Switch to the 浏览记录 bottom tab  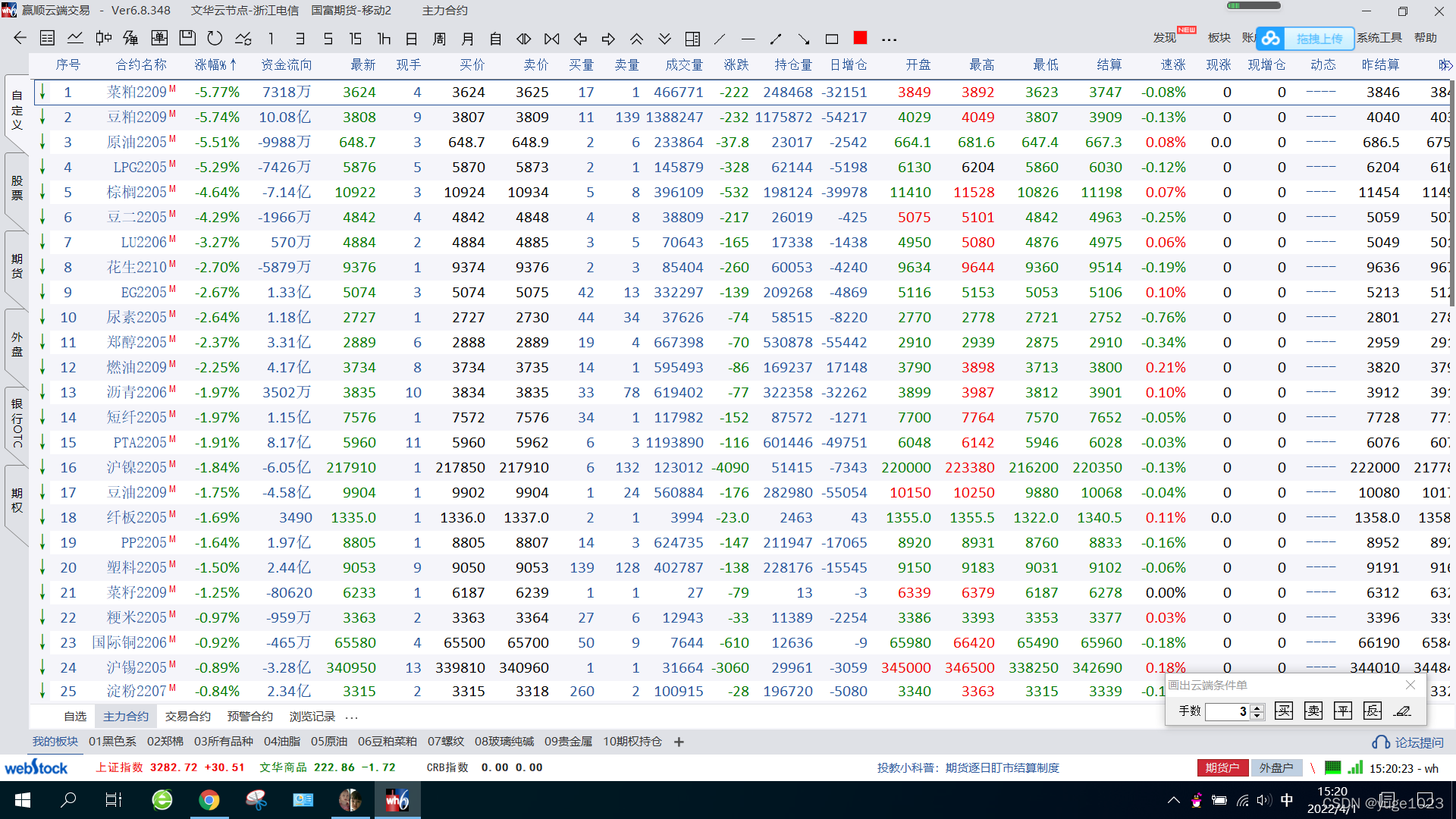click(x=312, y=716)
